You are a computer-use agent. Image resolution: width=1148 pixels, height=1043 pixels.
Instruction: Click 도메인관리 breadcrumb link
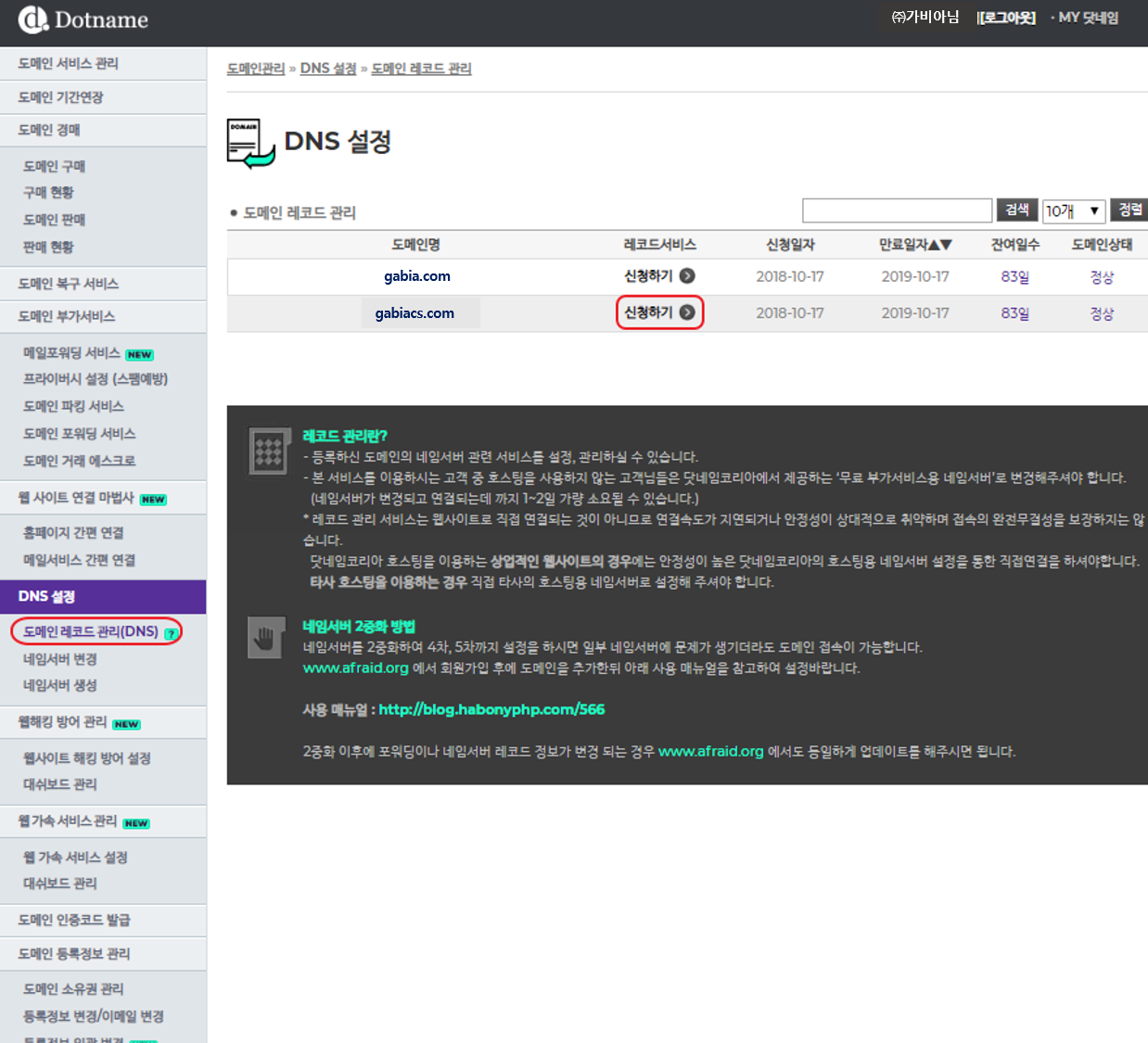point(256,69)
